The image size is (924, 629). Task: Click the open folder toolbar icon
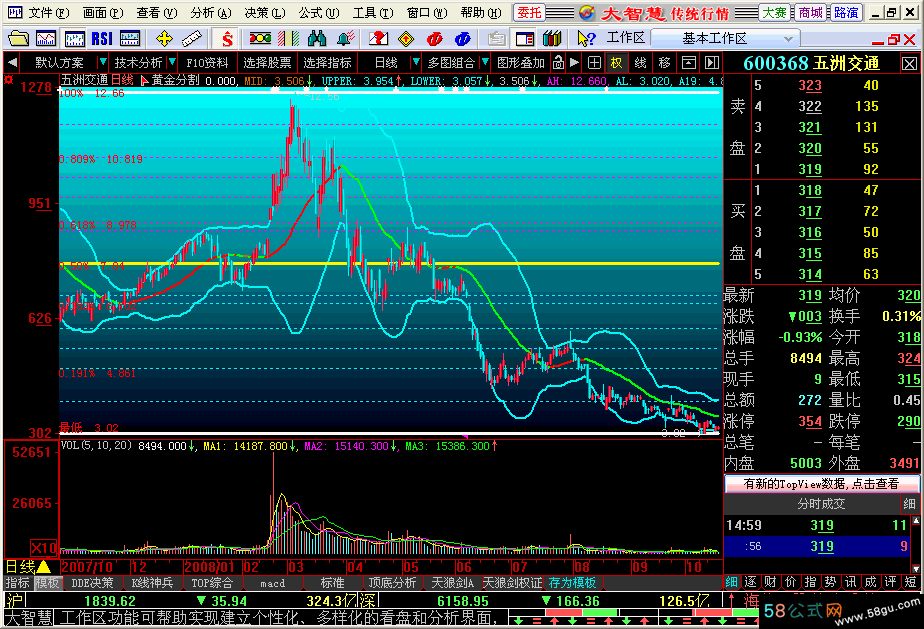[x=18, y=39]
